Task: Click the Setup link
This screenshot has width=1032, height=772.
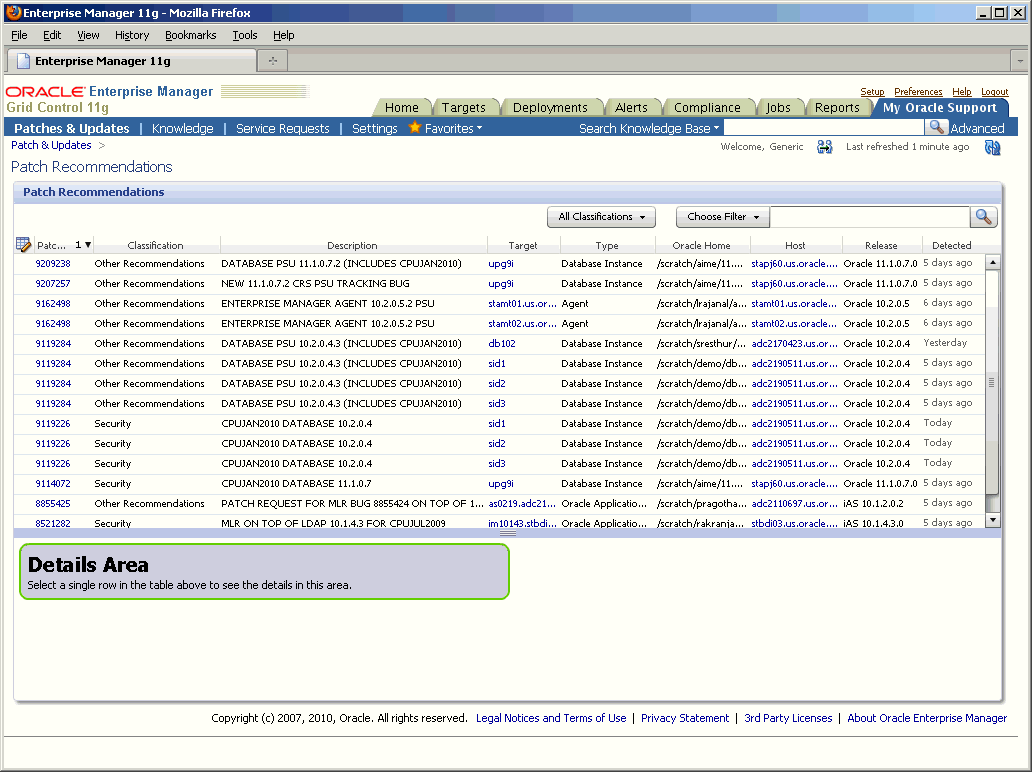Action: point(872,92)
